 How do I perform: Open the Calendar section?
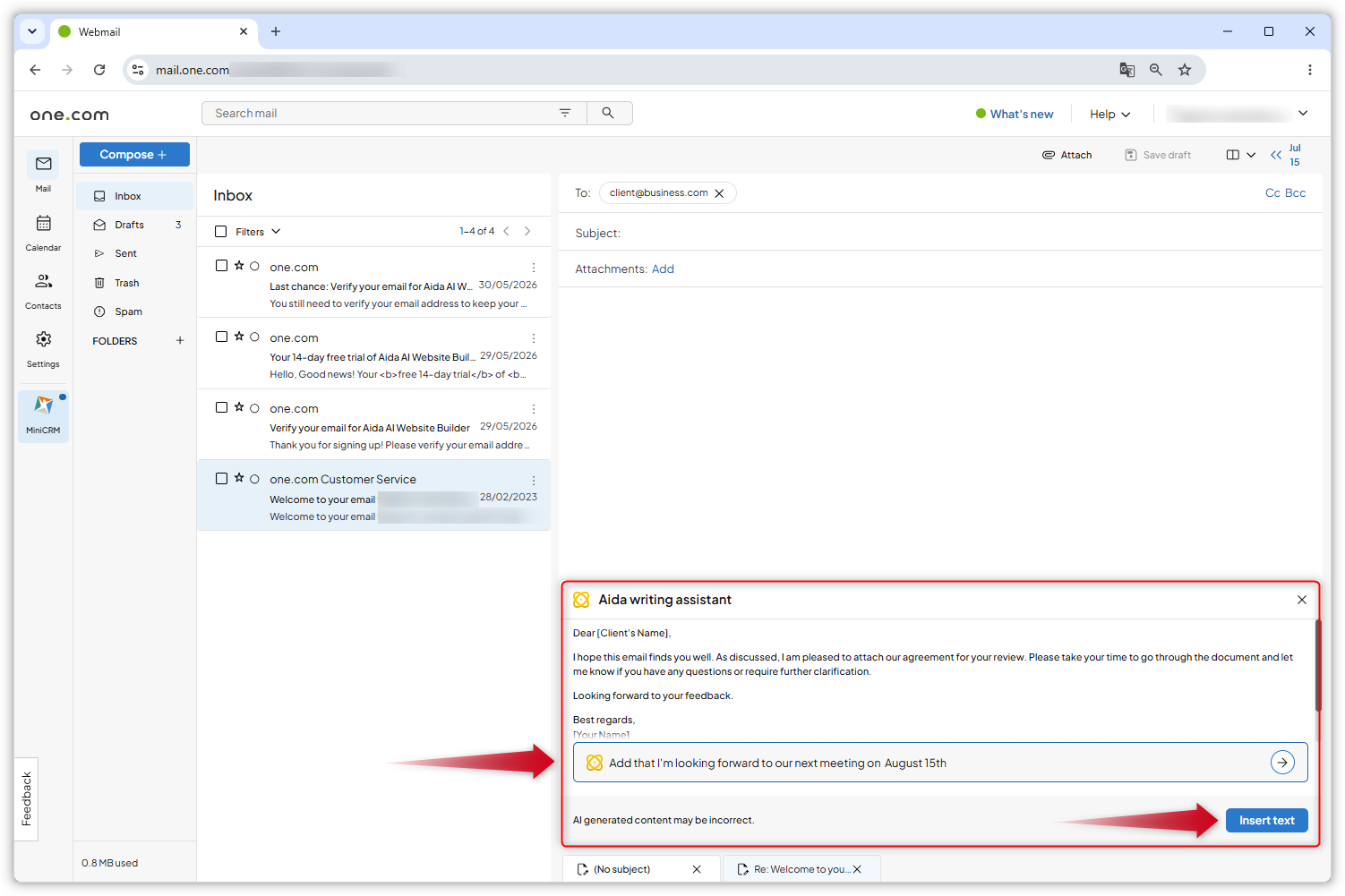coord(43,233)
